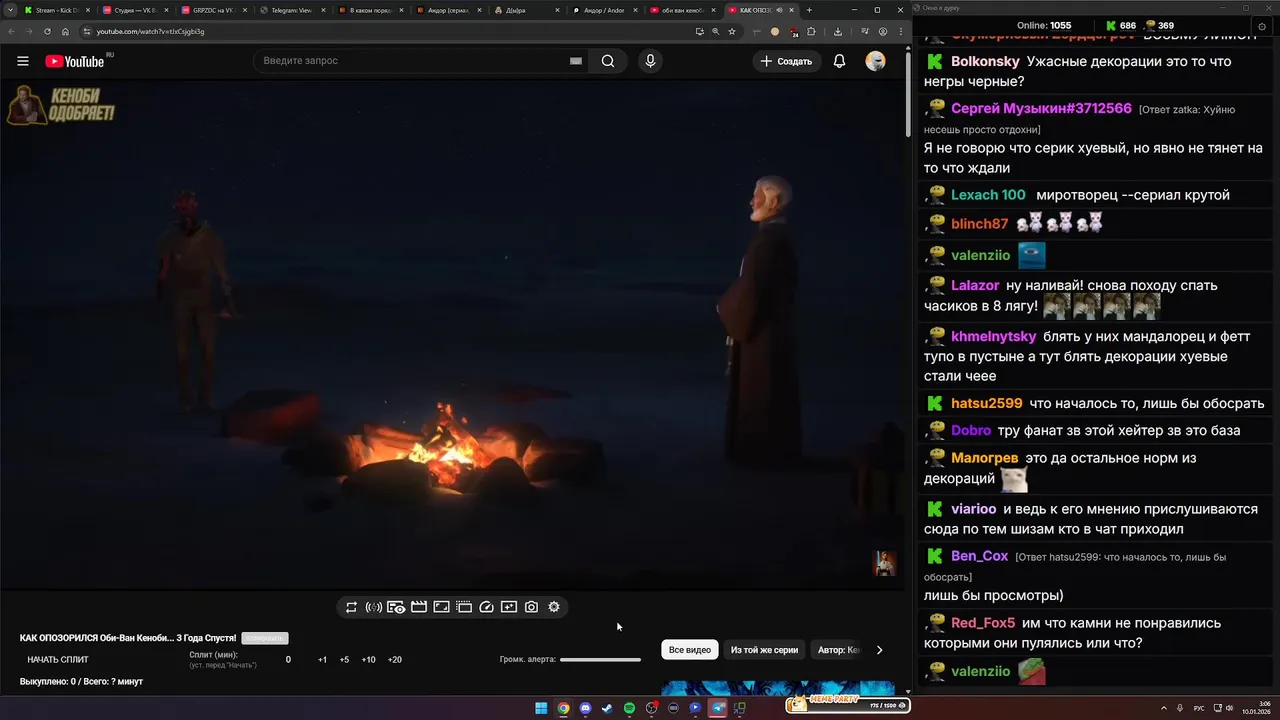Toggle the loop icon in player toolbar
This screenshot has width=1280, height=720.
351,607
